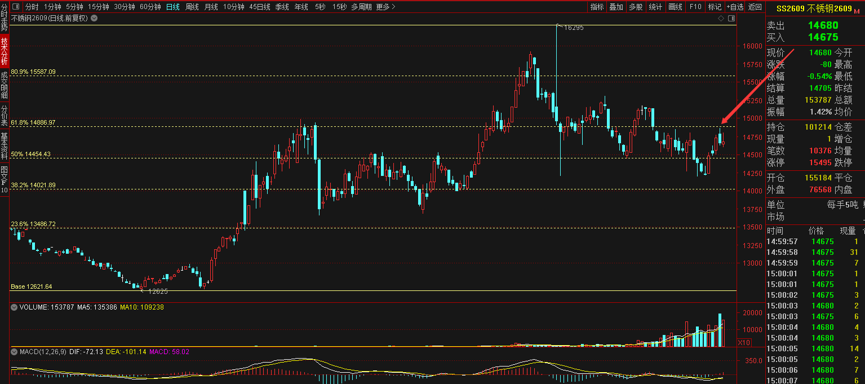Open the dropdown next to 不锈钢2609(日线,前复权)
This screenshot has width=865, height=384.
[x=93, y=18]
